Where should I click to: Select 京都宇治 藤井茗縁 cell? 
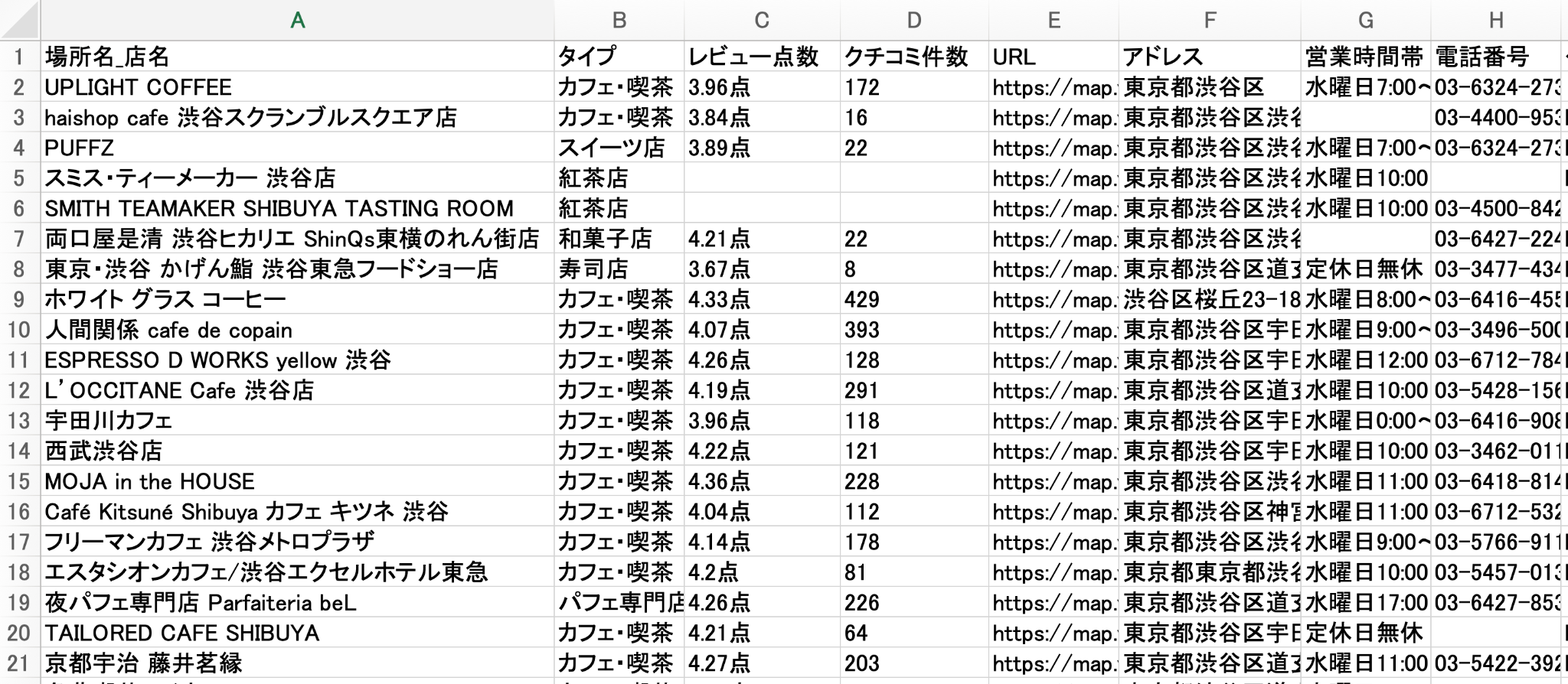297,663
